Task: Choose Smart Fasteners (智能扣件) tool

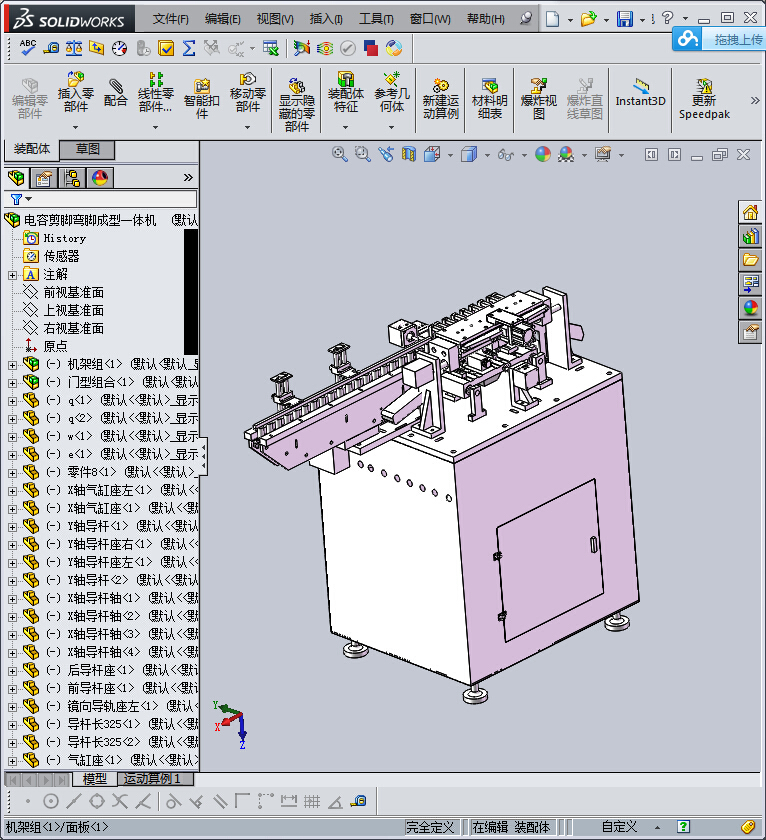Action: [x=202, y=99]
